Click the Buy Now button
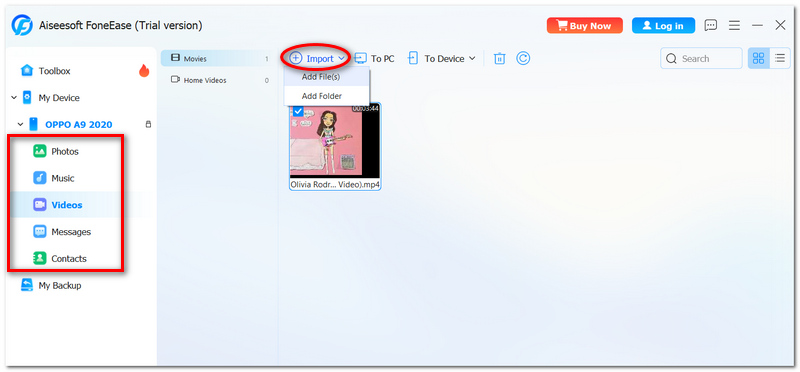 click(x=585, y=26)
